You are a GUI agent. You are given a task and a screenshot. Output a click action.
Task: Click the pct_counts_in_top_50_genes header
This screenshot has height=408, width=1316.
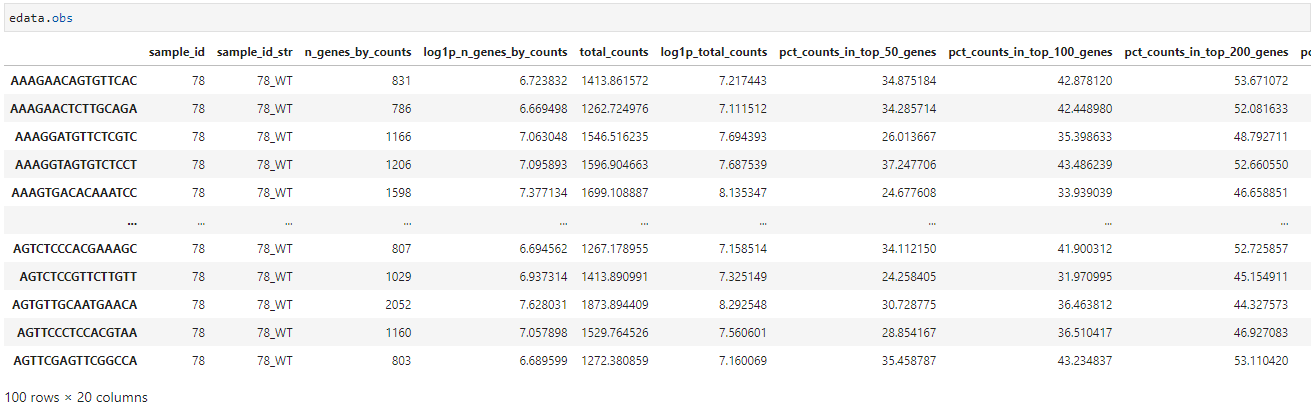(x=858, y=52)
